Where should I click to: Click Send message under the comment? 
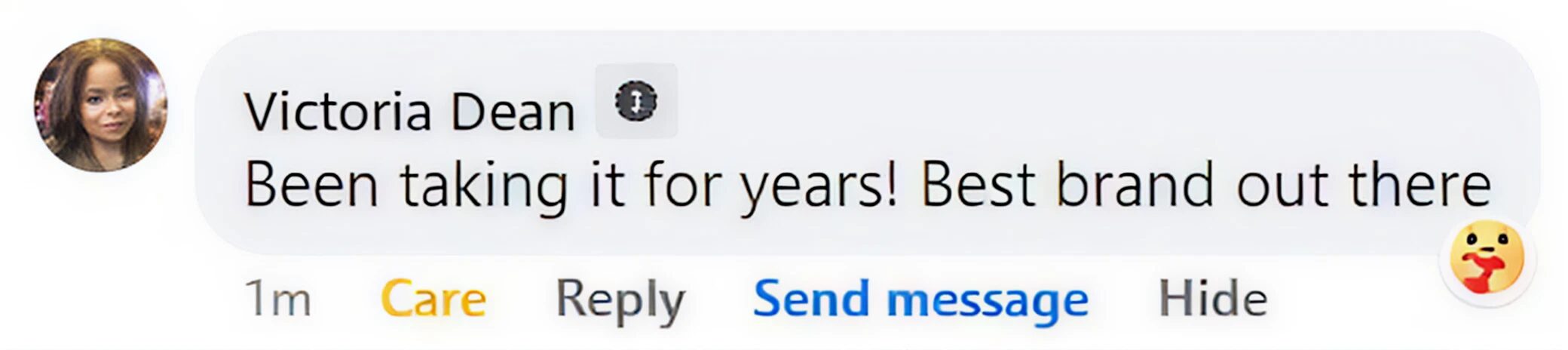coord(920,299)
